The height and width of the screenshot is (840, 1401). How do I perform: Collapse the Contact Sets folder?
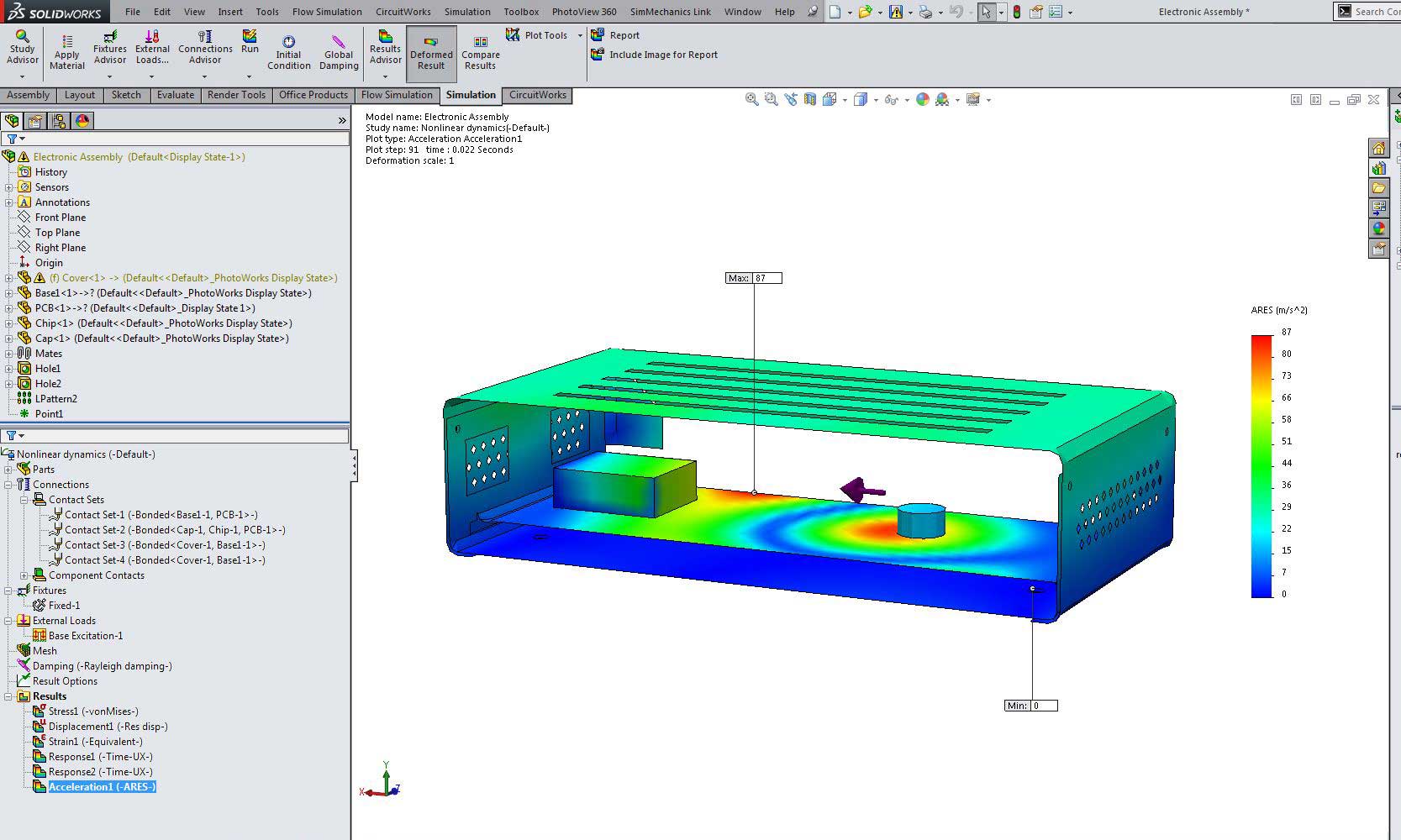click(x=23, y=499)
